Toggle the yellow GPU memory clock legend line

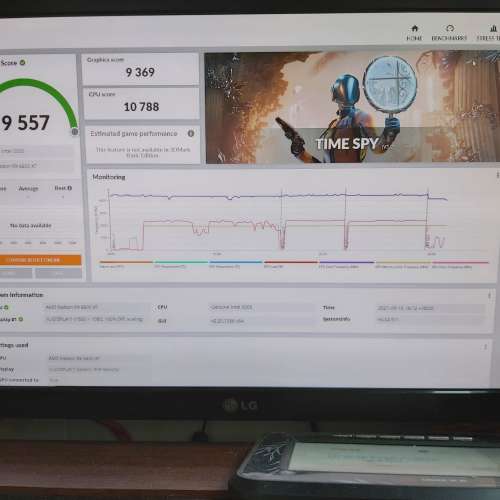[x=403, y=262]
